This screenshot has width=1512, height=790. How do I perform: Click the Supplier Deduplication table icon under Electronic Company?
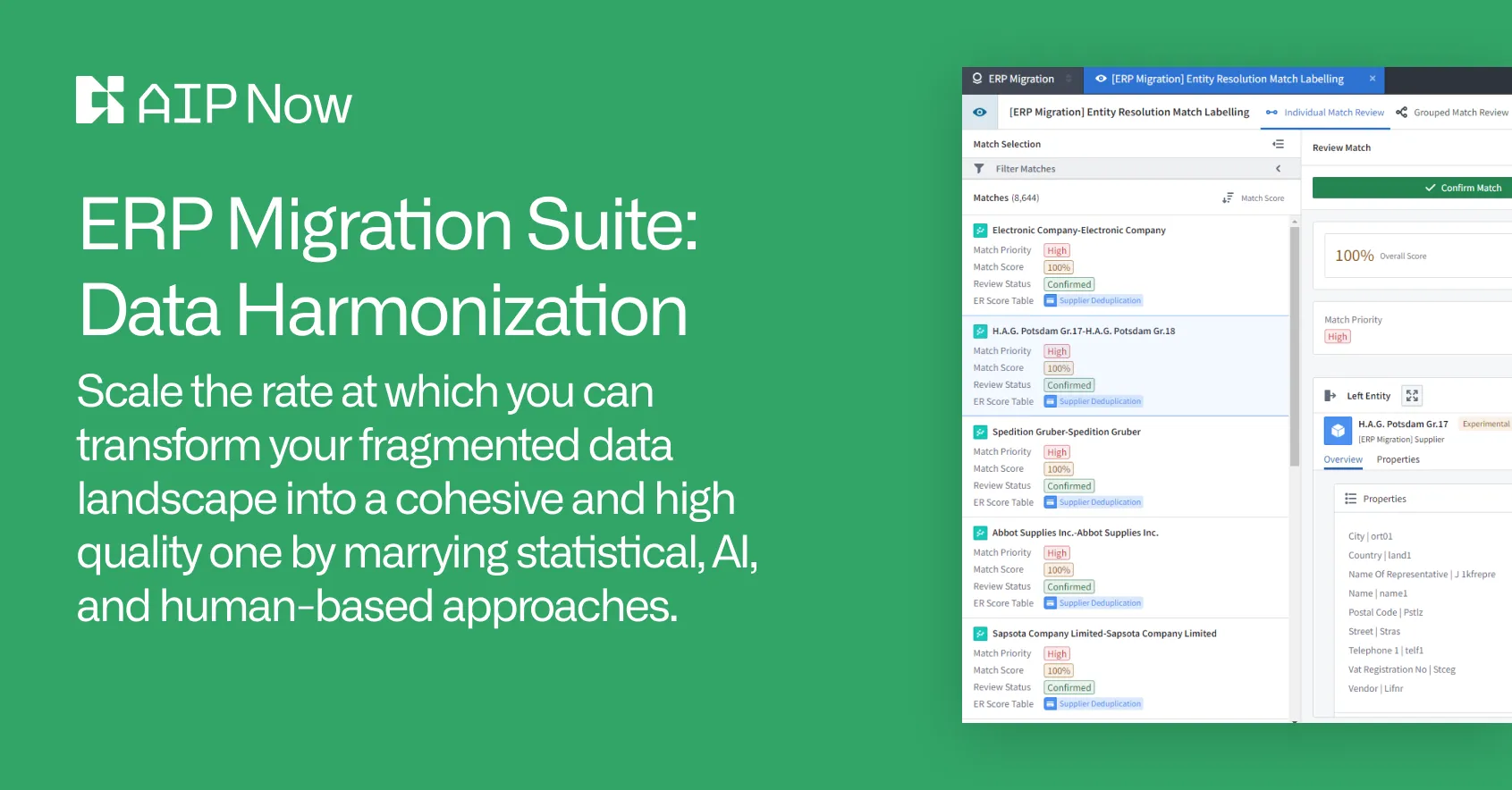click(1051, 301)
